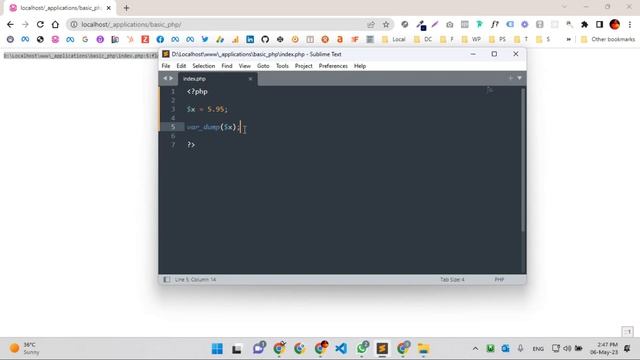
Task: Open the Goto menu
Action: tap(263, 66)
